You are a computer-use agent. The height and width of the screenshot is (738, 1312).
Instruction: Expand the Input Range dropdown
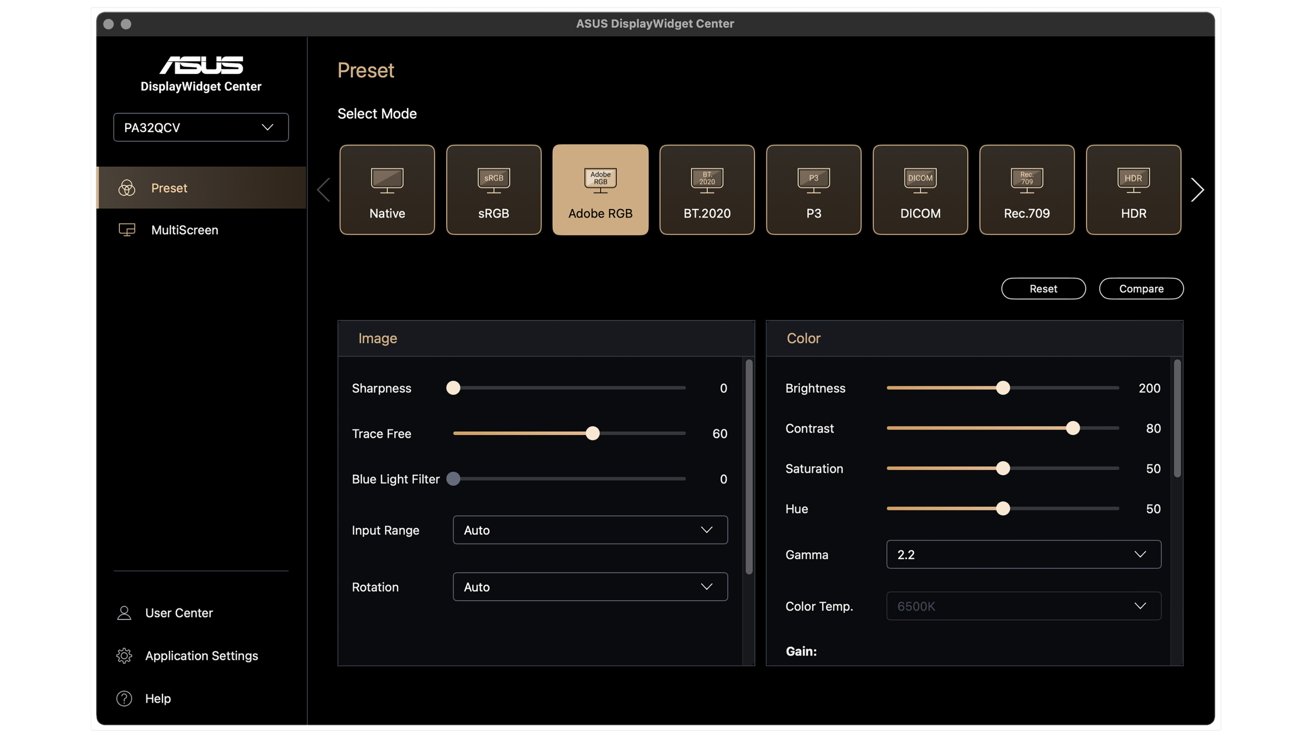[590, 530]
